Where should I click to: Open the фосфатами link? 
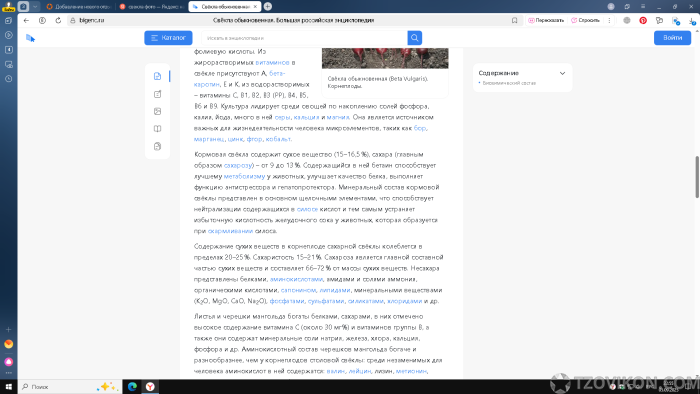(x=287, y=301)
